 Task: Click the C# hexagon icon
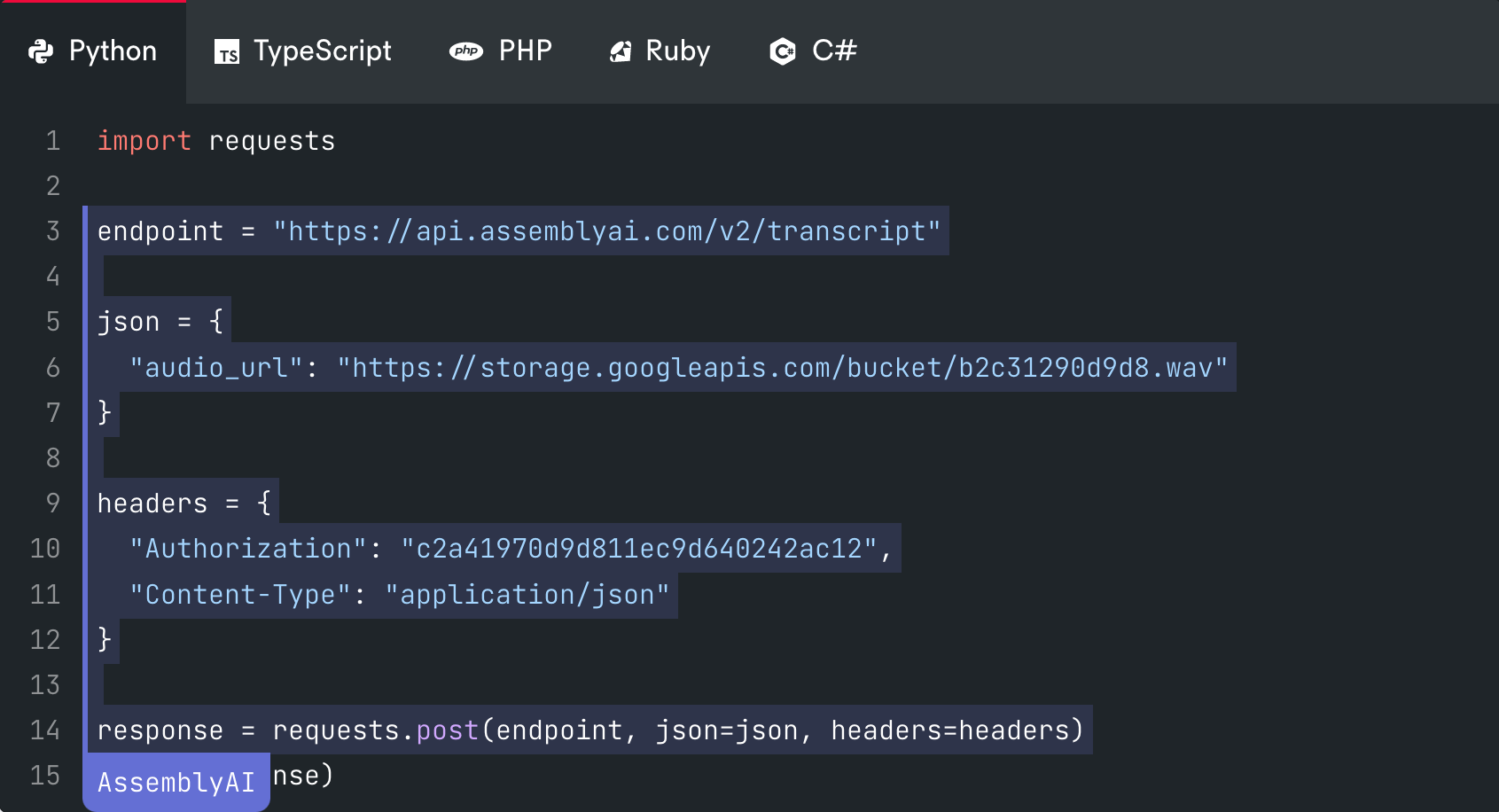(x=783, y=51)
